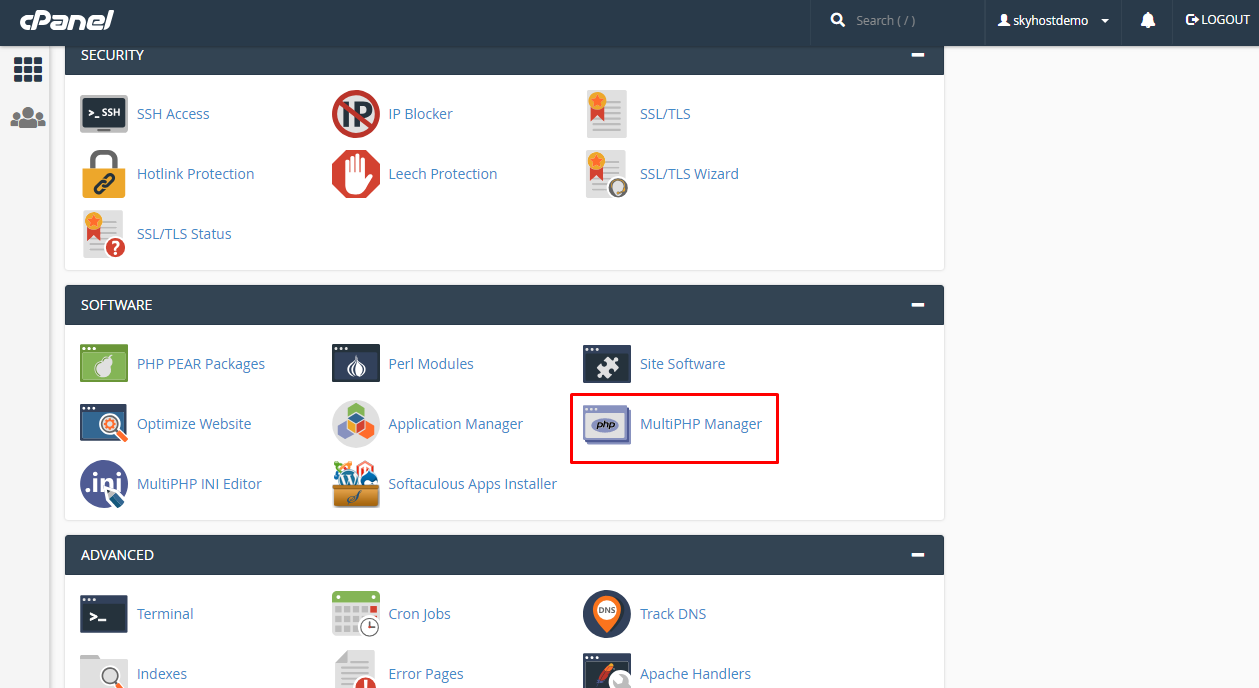Open the Perl Modules link
Image resolution: width=1259 pixels, height=688 pixels.
[431, 364]
